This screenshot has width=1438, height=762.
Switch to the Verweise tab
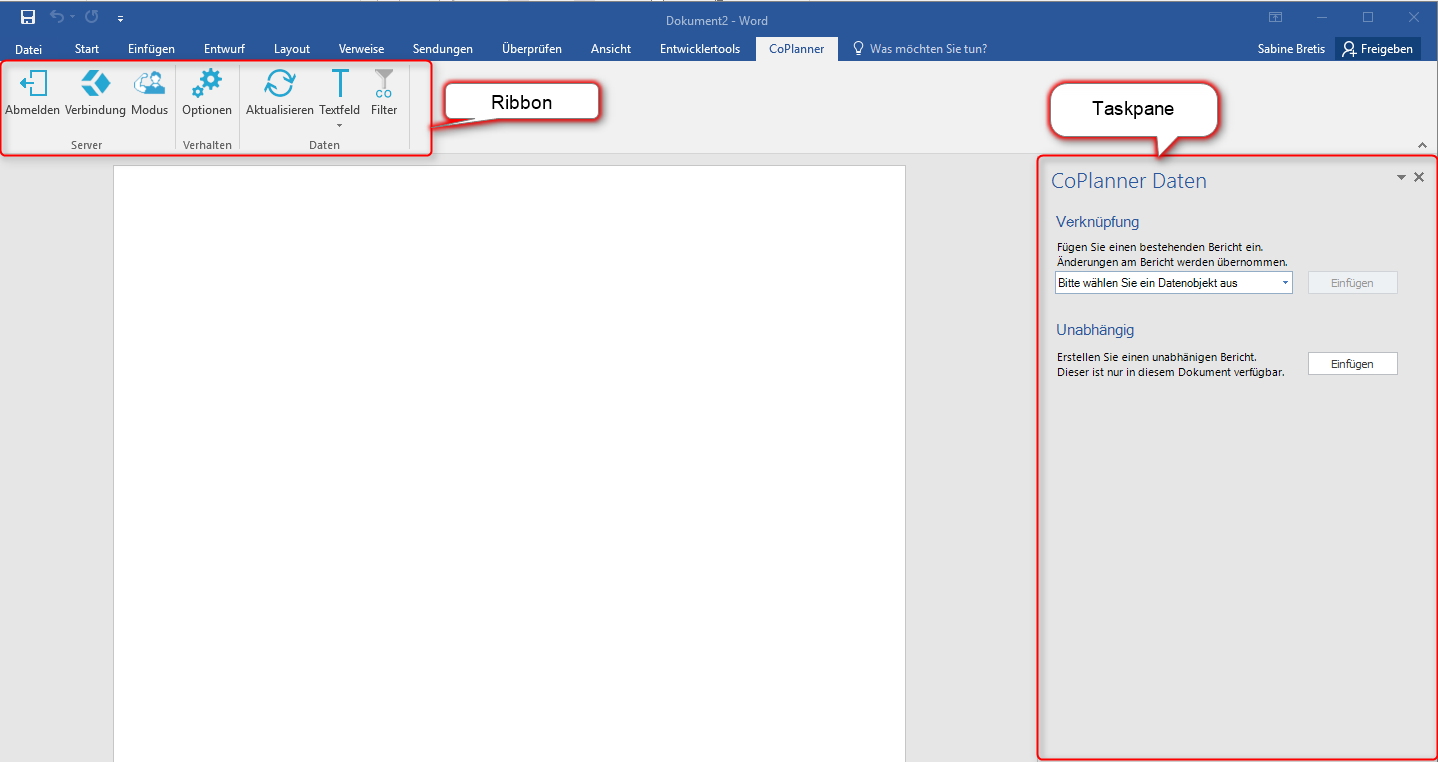click(362, 48)
